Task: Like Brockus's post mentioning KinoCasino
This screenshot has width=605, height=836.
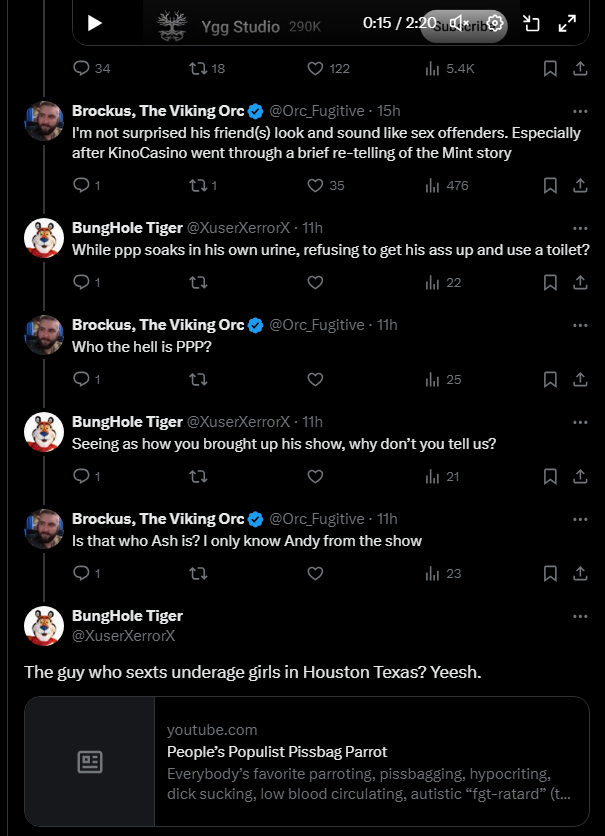Action: tap(315, 185)
